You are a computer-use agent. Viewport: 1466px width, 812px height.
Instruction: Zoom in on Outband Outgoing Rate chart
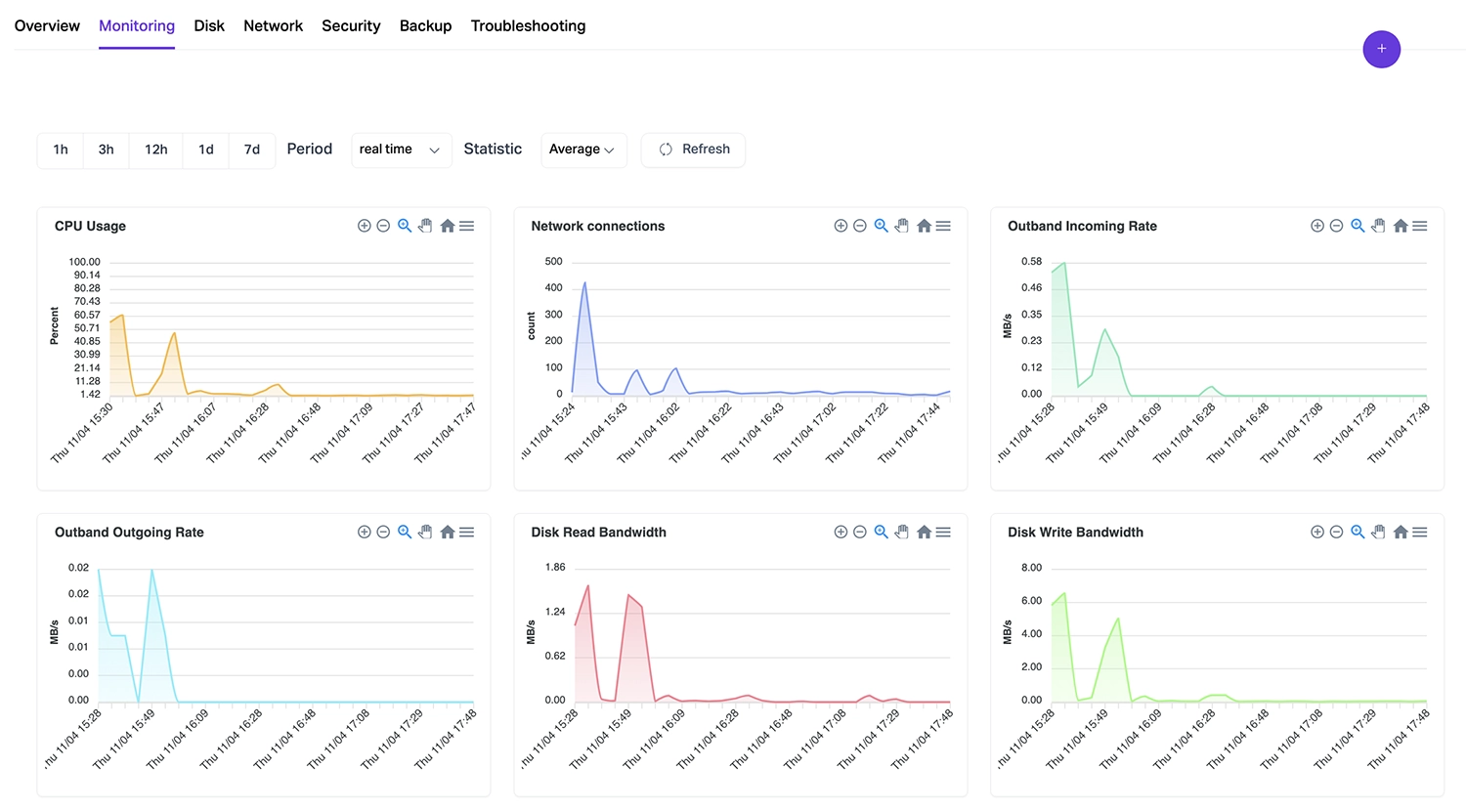pyautogui.click(x=364, y=533)
